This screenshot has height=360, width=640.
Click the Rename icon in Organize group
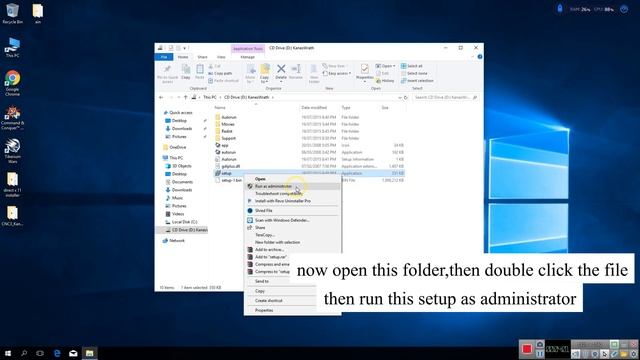[x=296, y=72]
